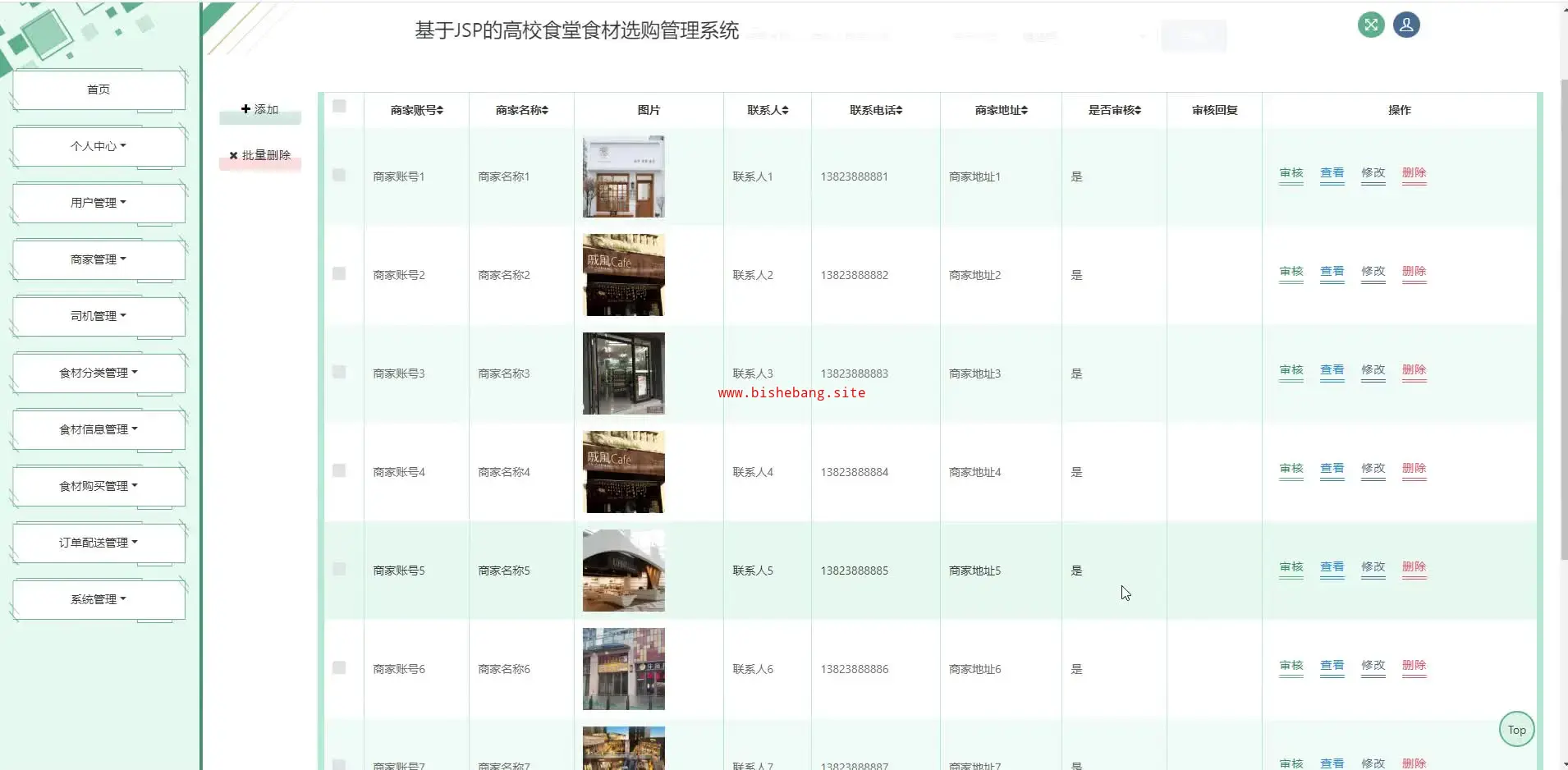Delete 商家账号5 via 删除 link
The width and height of the screenshot is (1568, 770).
pos(1414,567)
